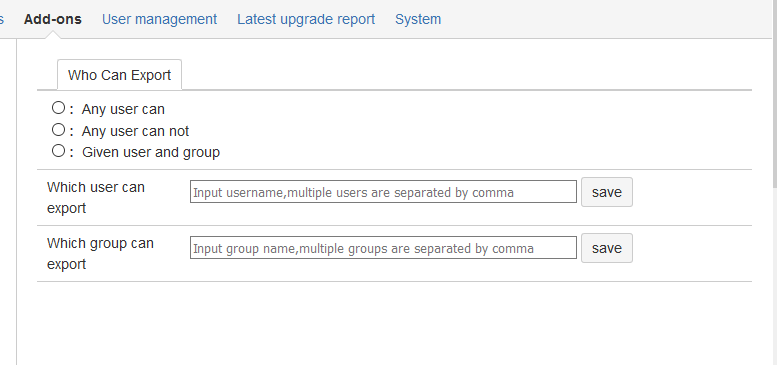The image size is (777, 365).
Task: Go to the User management tab
Action: 160,19
